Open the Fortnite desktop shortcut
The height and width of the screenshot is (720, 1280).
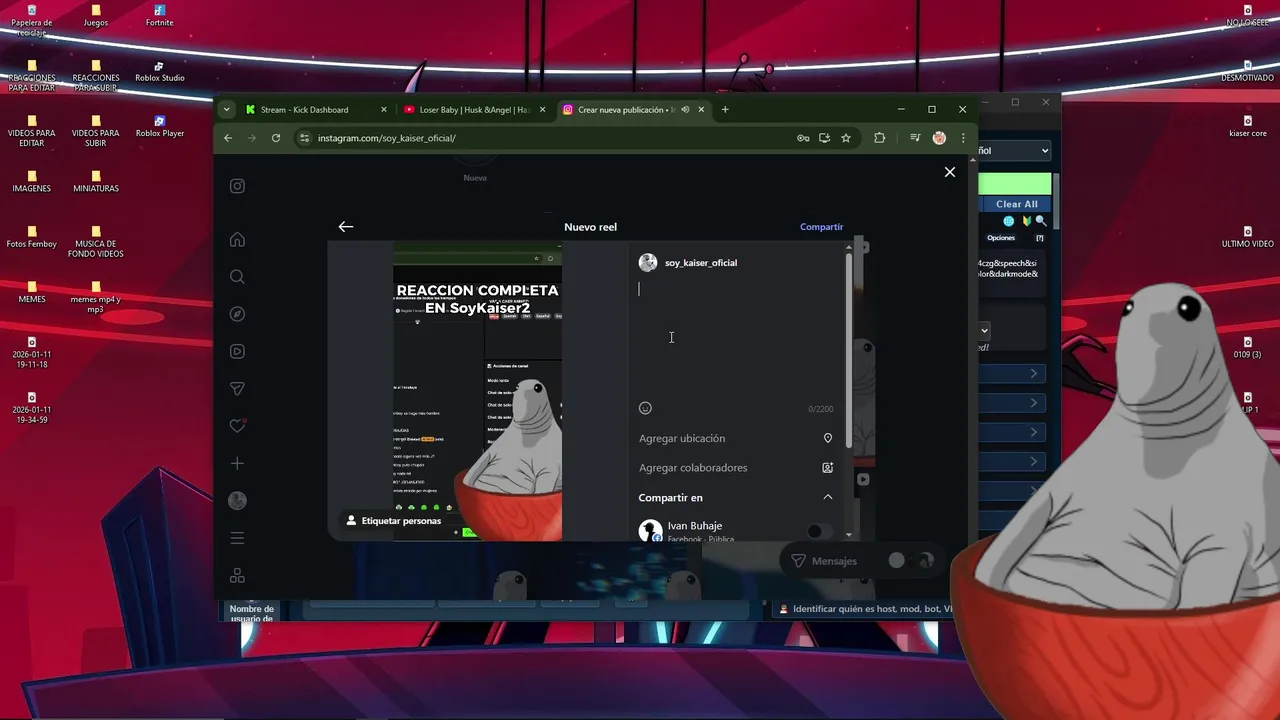coord(159,17)
